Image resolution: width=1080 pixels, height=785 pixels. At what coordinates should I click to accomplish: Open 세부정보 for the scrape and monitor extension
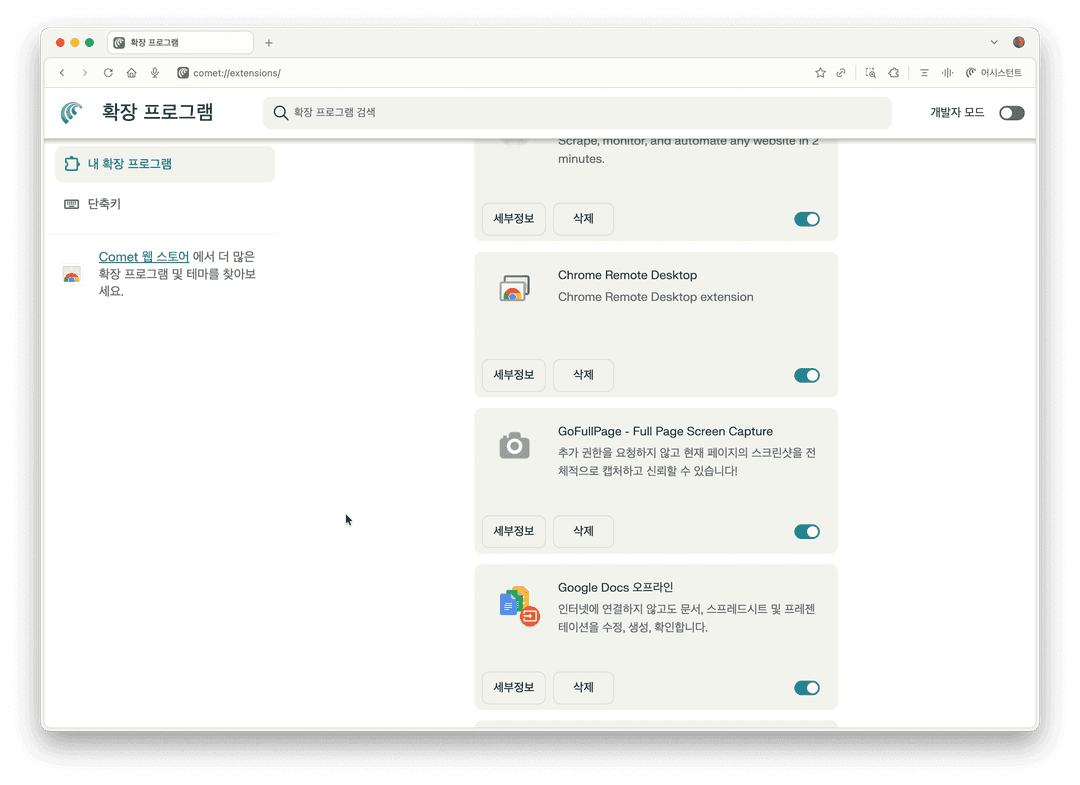(514, 219)
